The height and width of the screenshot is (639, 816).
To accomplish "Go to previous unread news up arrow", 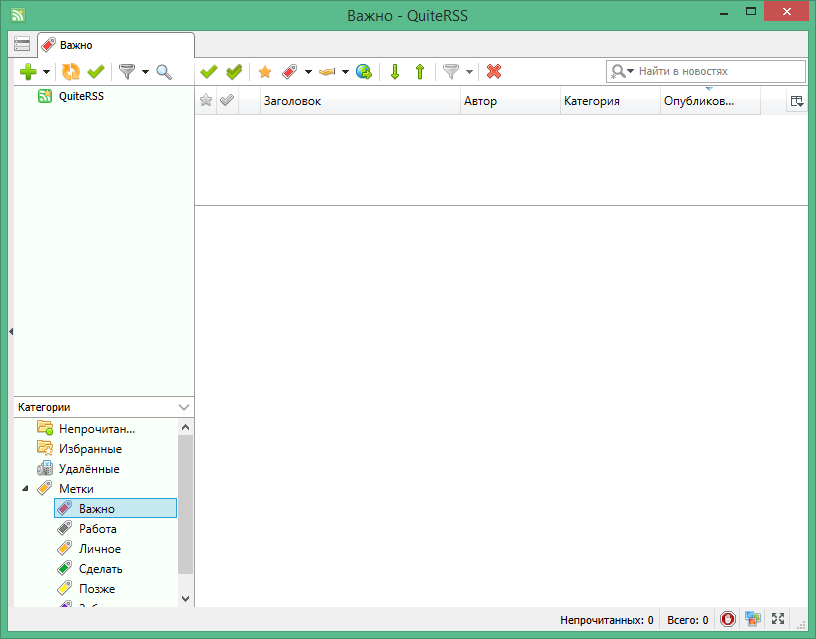I will 420,72.
